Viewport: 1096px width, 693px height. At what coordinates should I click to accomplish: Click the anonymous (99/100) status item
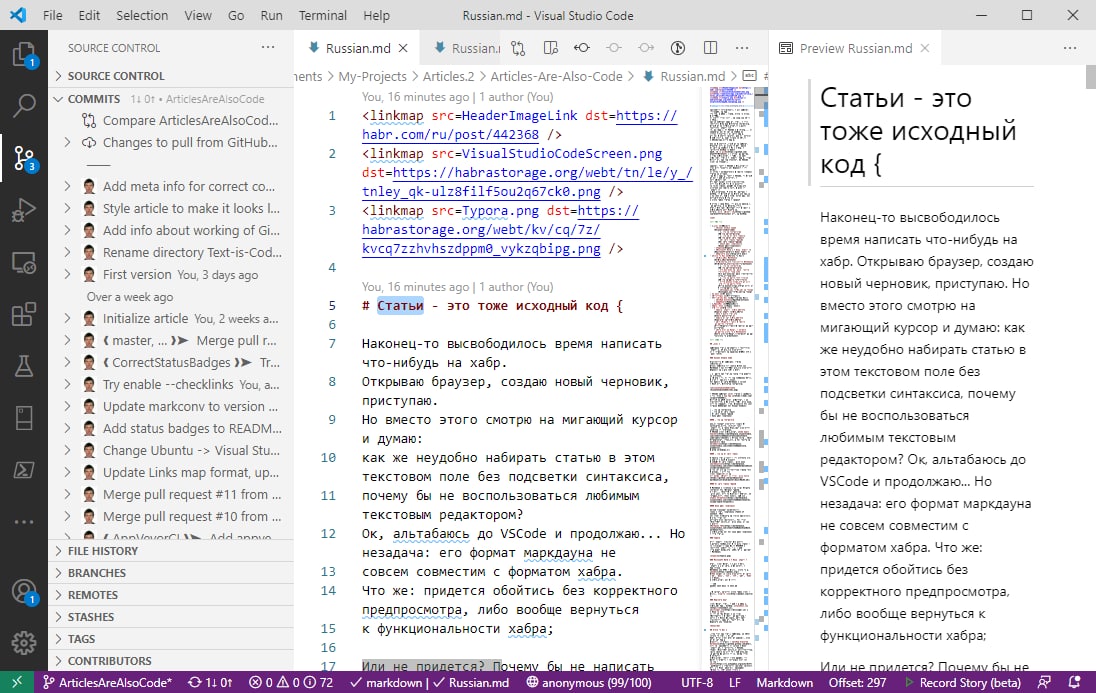pos(588,682)
